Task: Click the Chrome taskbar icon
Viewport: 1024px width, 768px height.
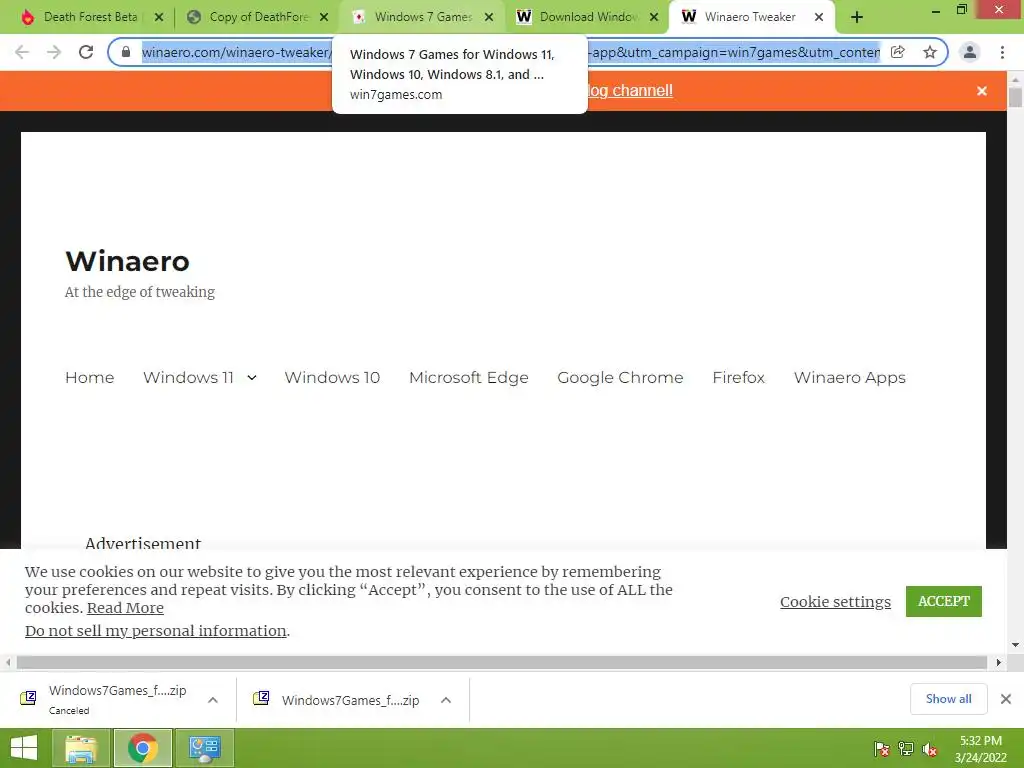Action: pos(143,748)
